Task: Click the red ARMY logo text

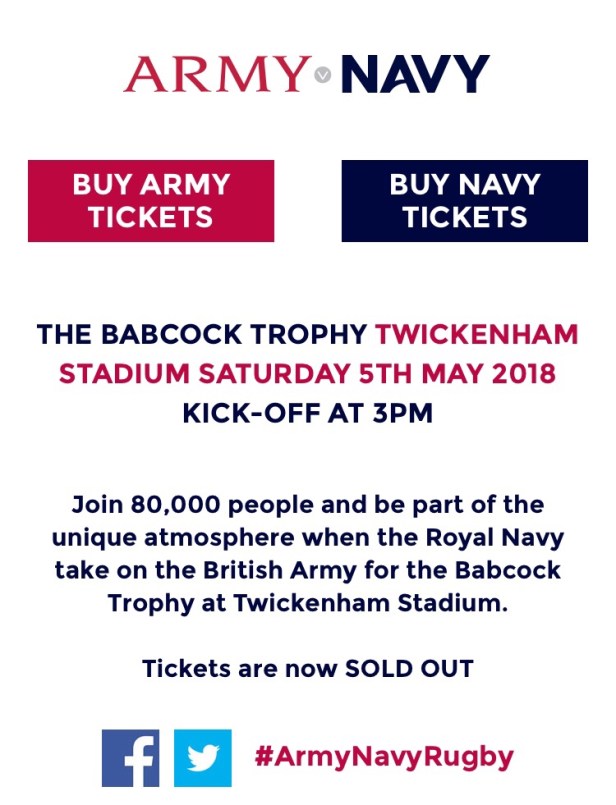Action: [x=216, y=74]
